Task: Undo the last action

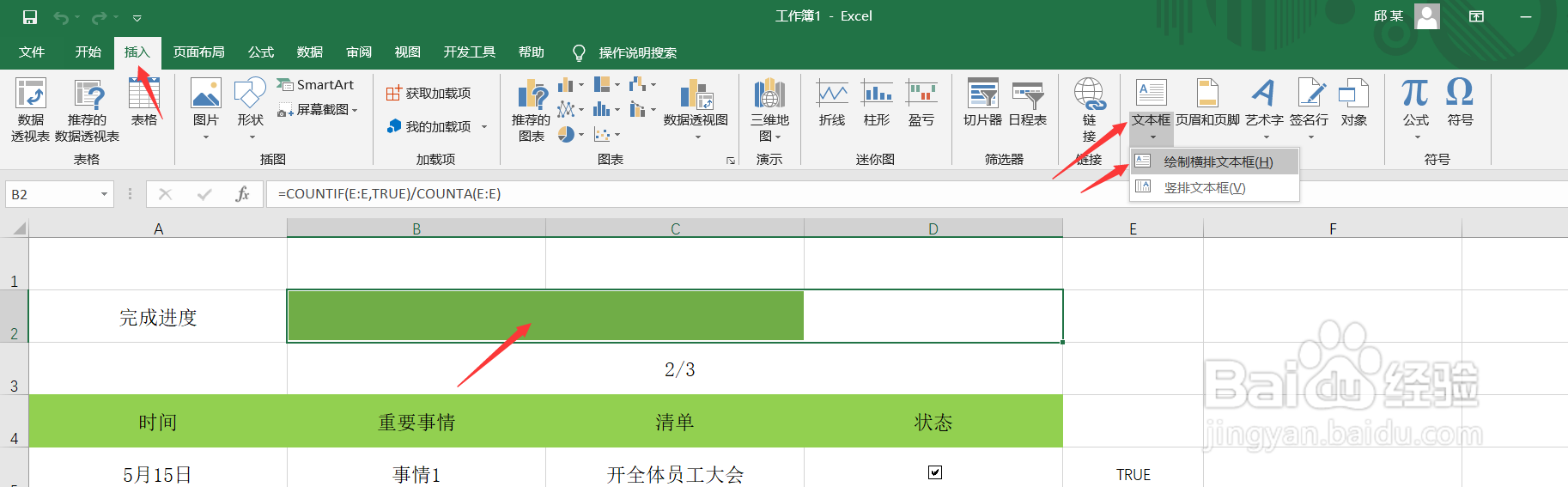Action: (61, 17)
